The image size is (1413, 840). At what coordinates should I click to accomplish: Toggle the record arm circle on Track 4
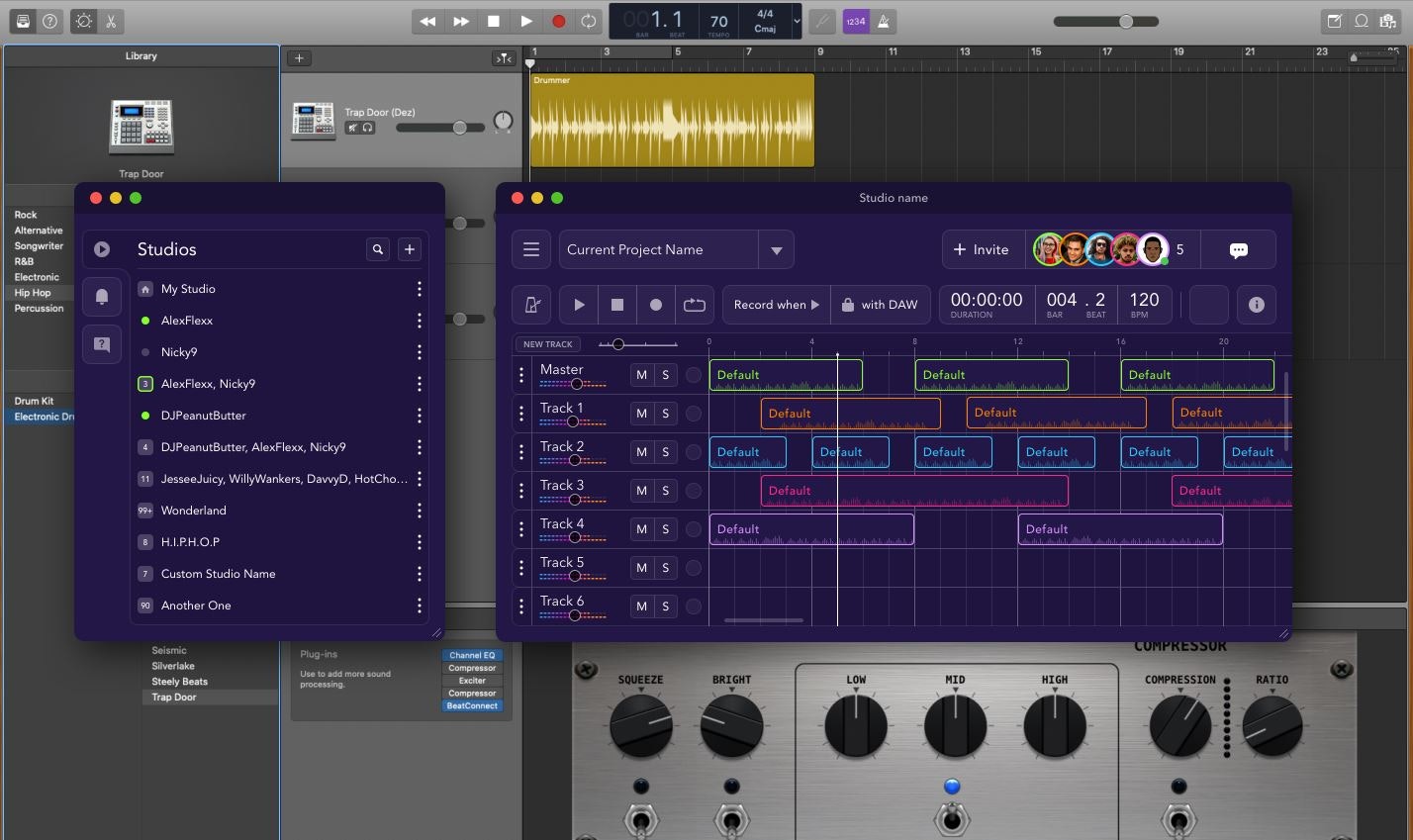(x=694, y=529)
